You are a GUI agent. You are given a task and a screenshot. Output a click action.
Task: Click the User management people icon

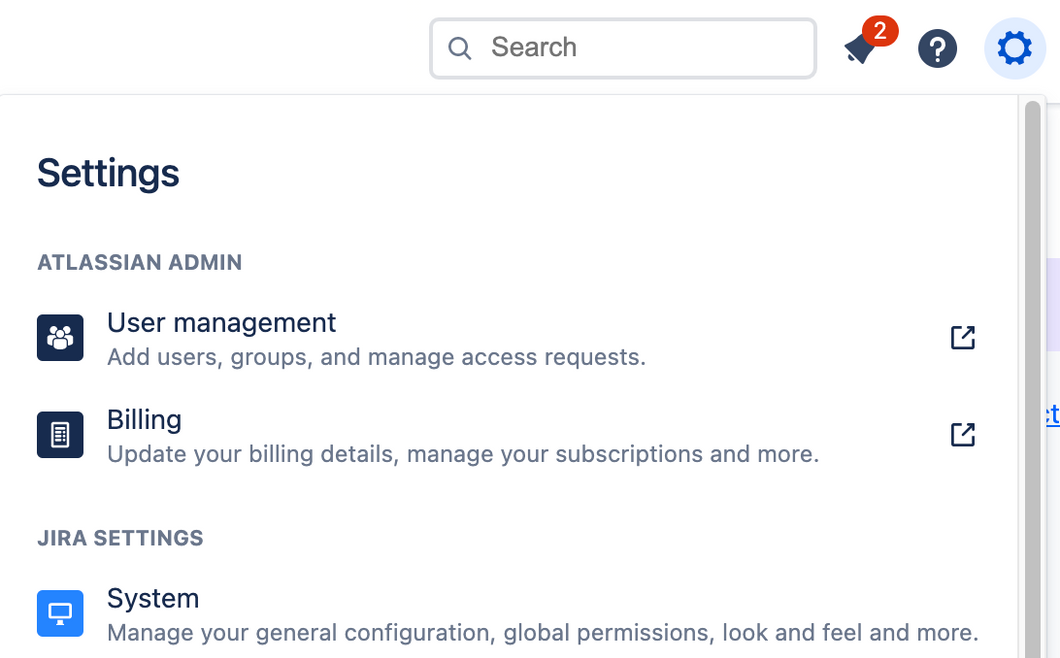click(x=60, y=338)
